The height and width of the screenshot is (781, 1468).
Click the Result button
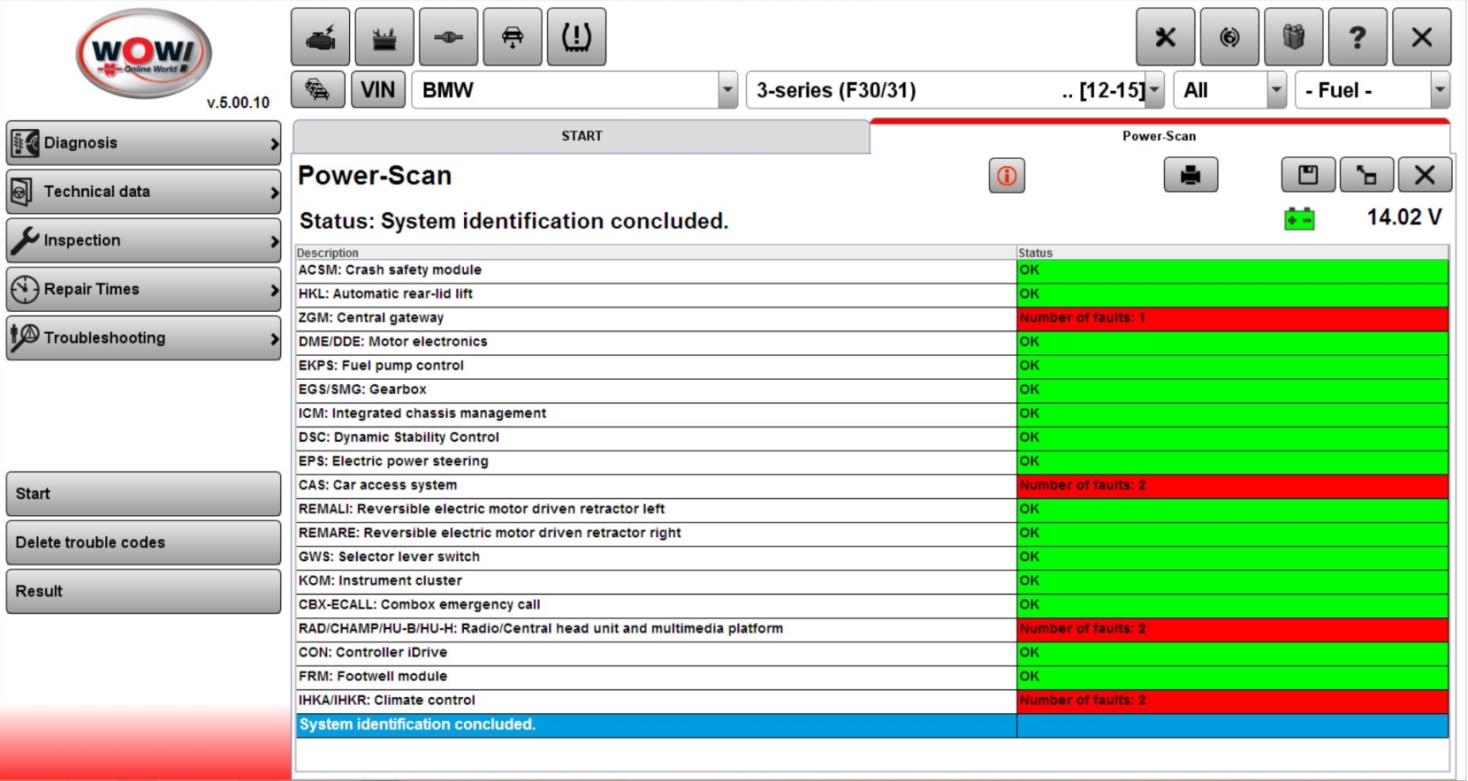[x=143, y=591]
